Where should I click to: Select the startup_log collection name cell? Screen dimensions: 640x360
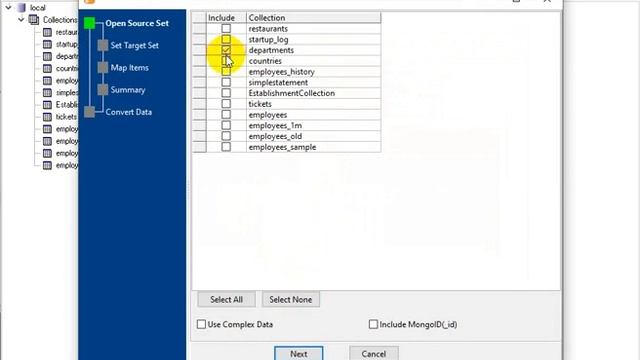click(313, 40)
